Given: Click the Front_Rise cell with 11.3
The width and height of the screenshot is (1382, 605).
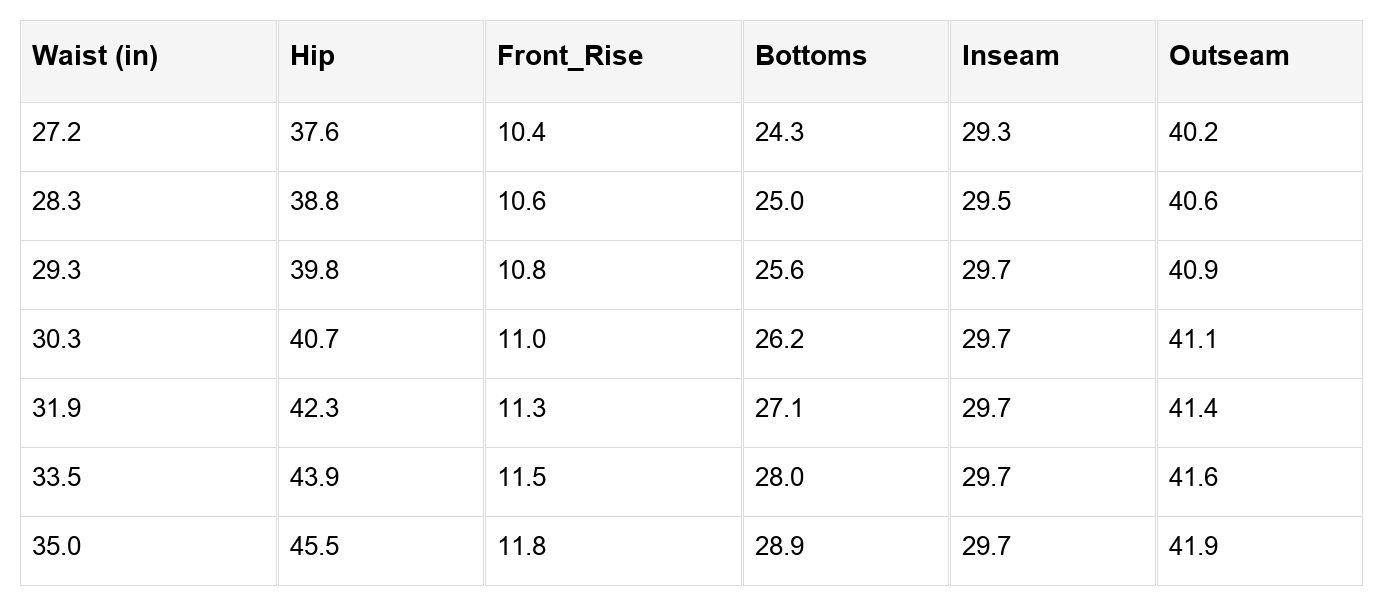Looking at the screenshot, I should [x=522, y=409].
